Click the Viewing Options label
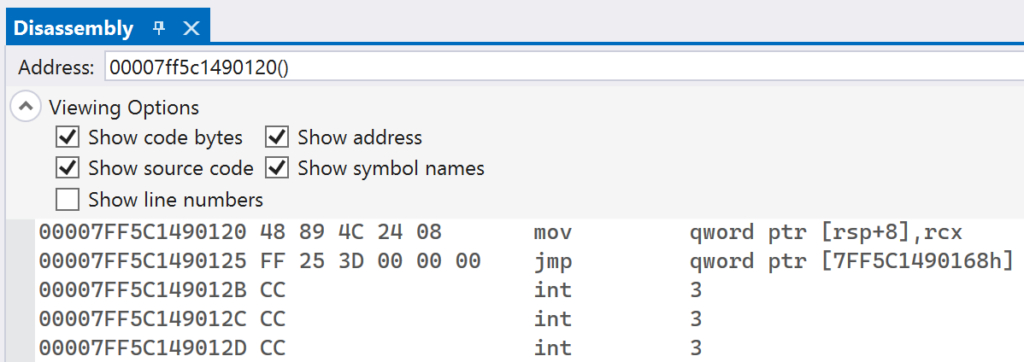 124,107
